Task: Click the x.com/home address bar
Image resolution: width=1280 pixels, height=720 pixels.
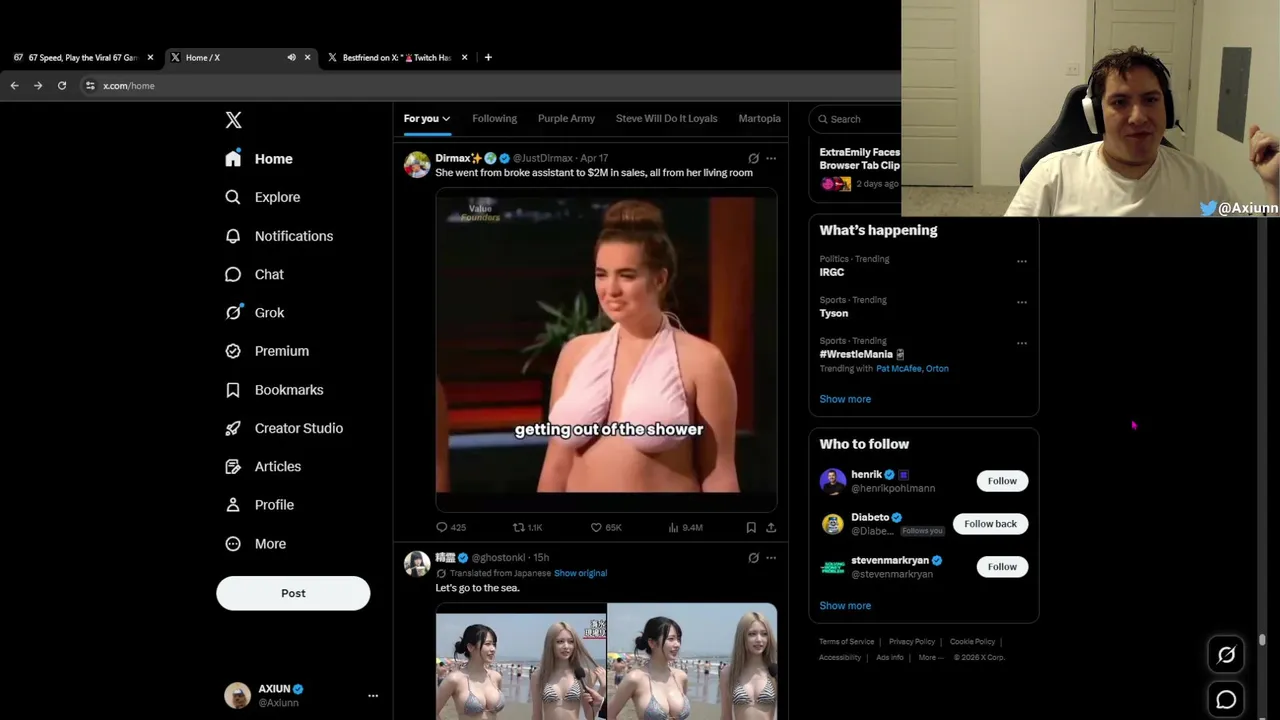Action: click(128, 86)
